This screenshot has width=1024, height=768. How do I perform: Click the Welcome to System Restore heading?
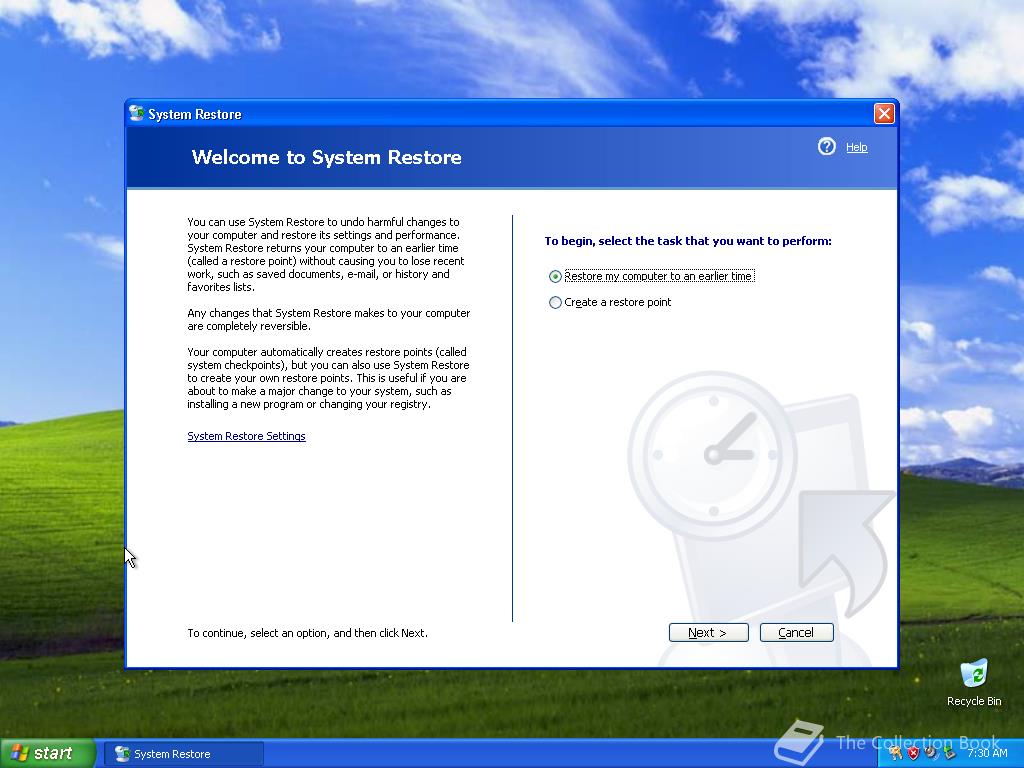[x=327, y=157]
